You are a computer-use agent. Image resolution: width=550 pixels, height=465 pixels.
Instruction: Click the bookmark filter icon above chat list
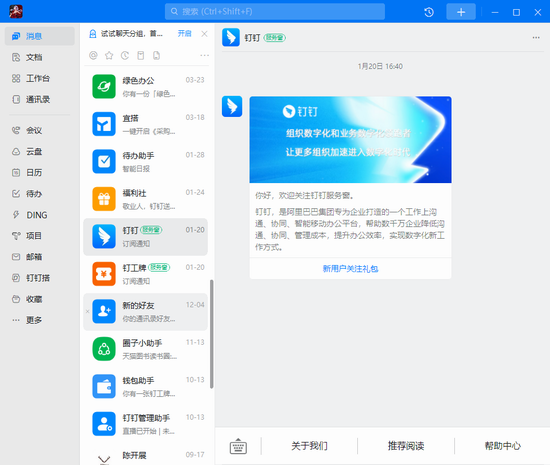[141, 55]
